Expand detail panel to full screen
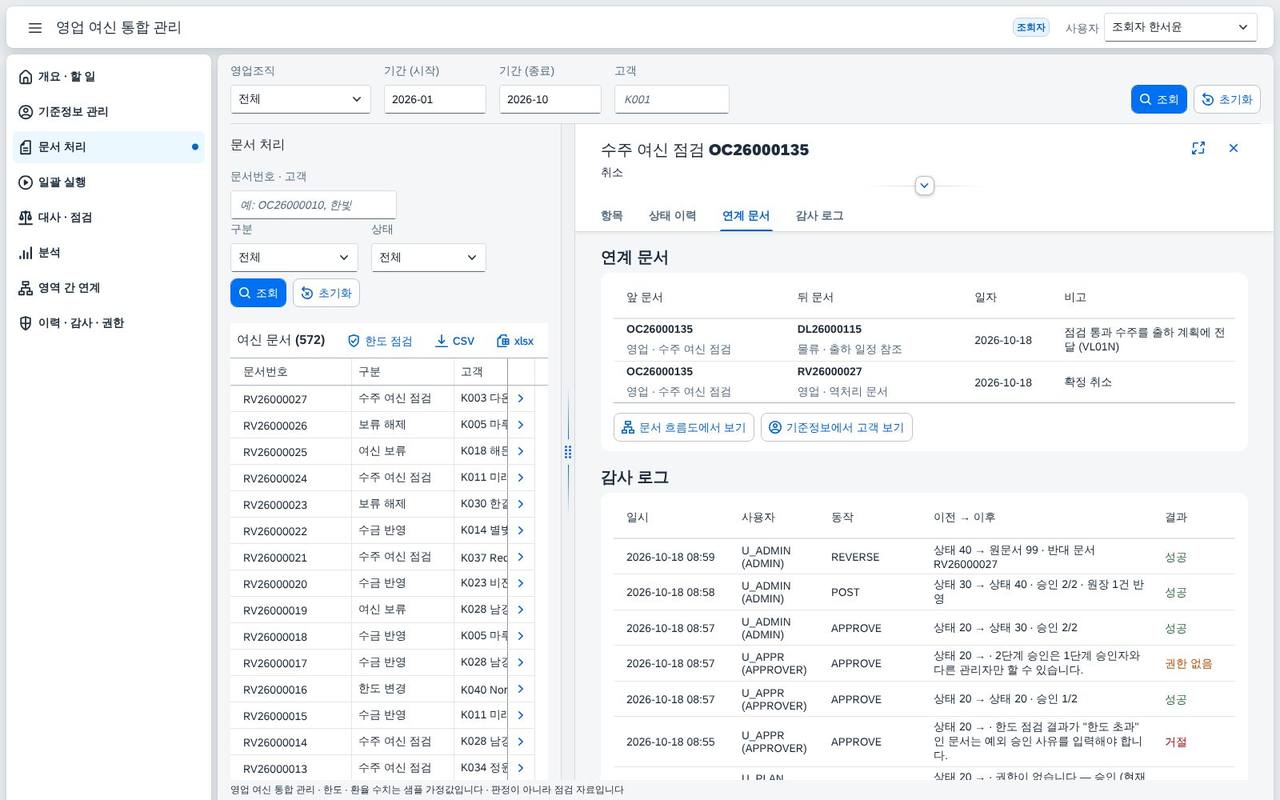 click(x=1198, y=148)
